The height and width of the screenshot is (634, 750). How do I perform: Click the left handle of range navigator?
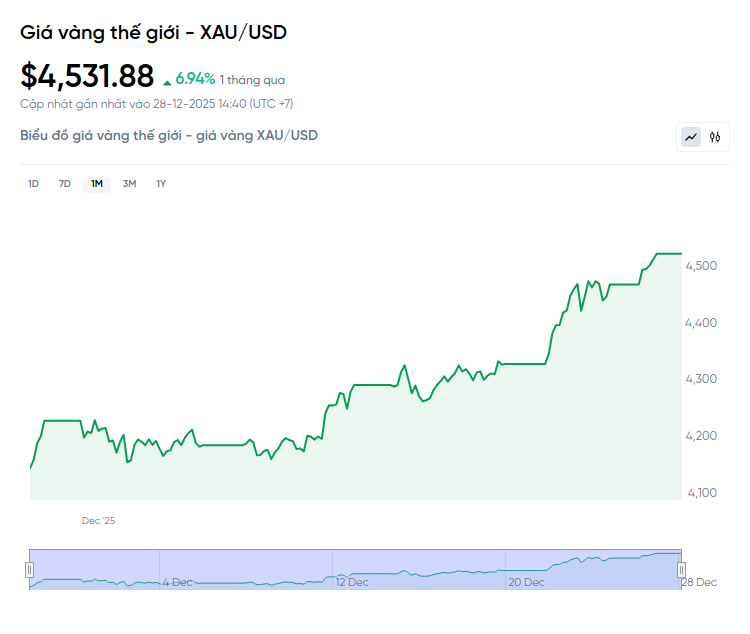(x=29, y=569)
